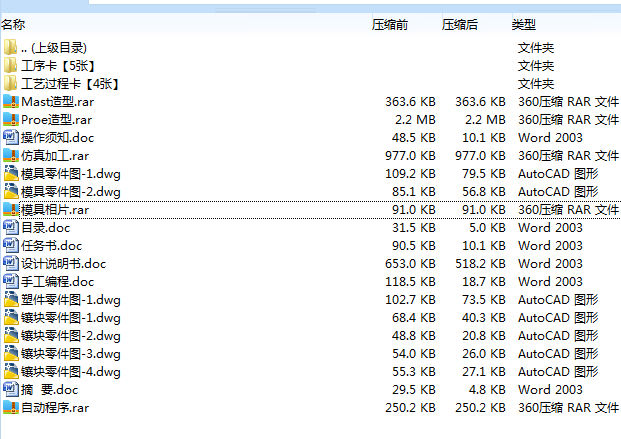Sort by the 压缩后 column header

[460, 25]
